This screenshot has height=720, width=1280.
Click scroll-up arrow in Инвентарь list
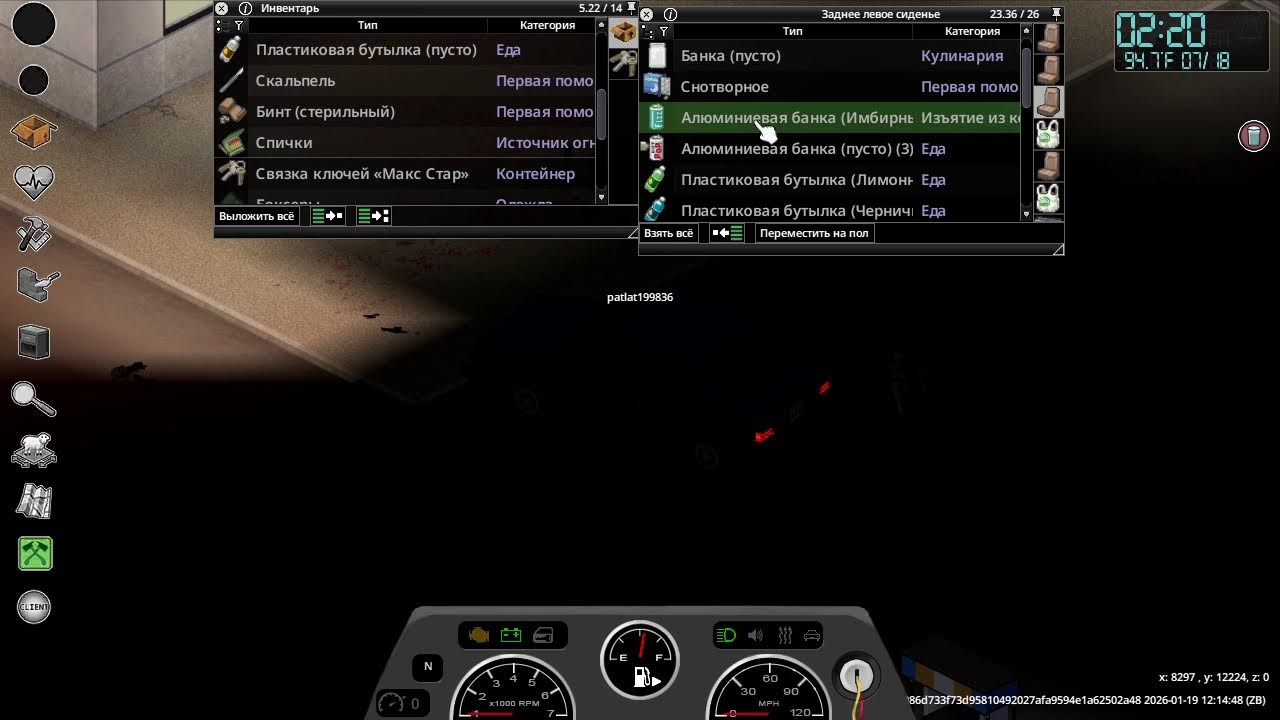(x=601, y=25)
